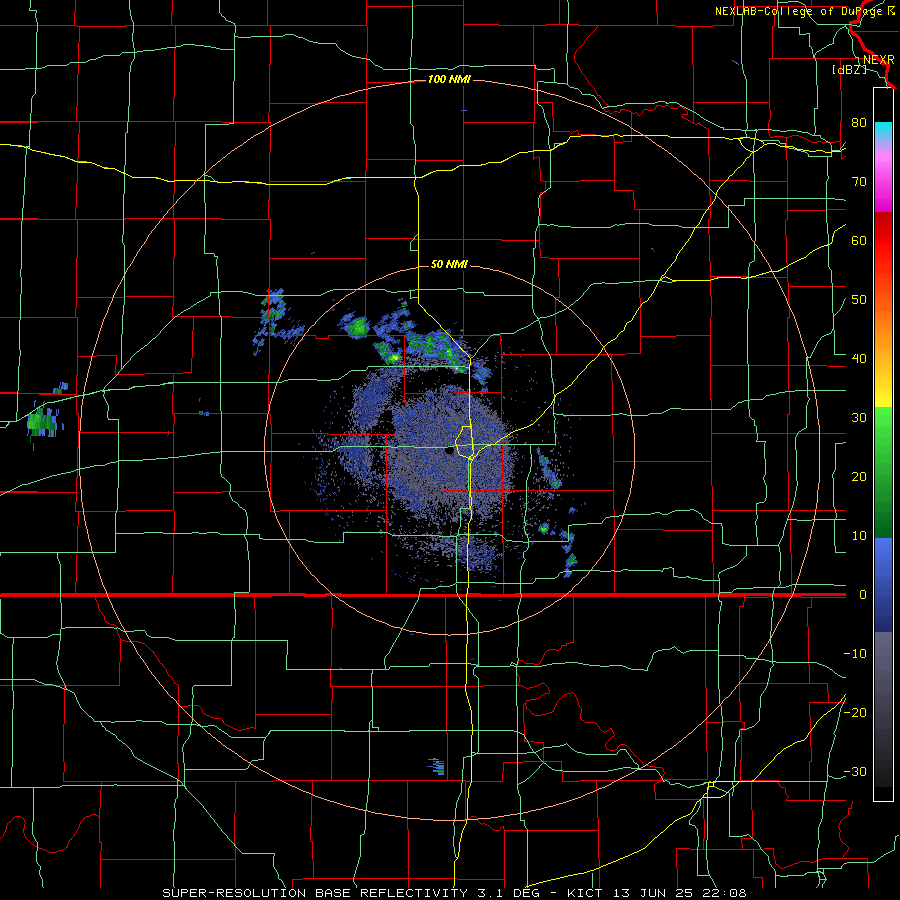Click the -30 value on the color scale
The image size is (900, 900).
[855, 772]
